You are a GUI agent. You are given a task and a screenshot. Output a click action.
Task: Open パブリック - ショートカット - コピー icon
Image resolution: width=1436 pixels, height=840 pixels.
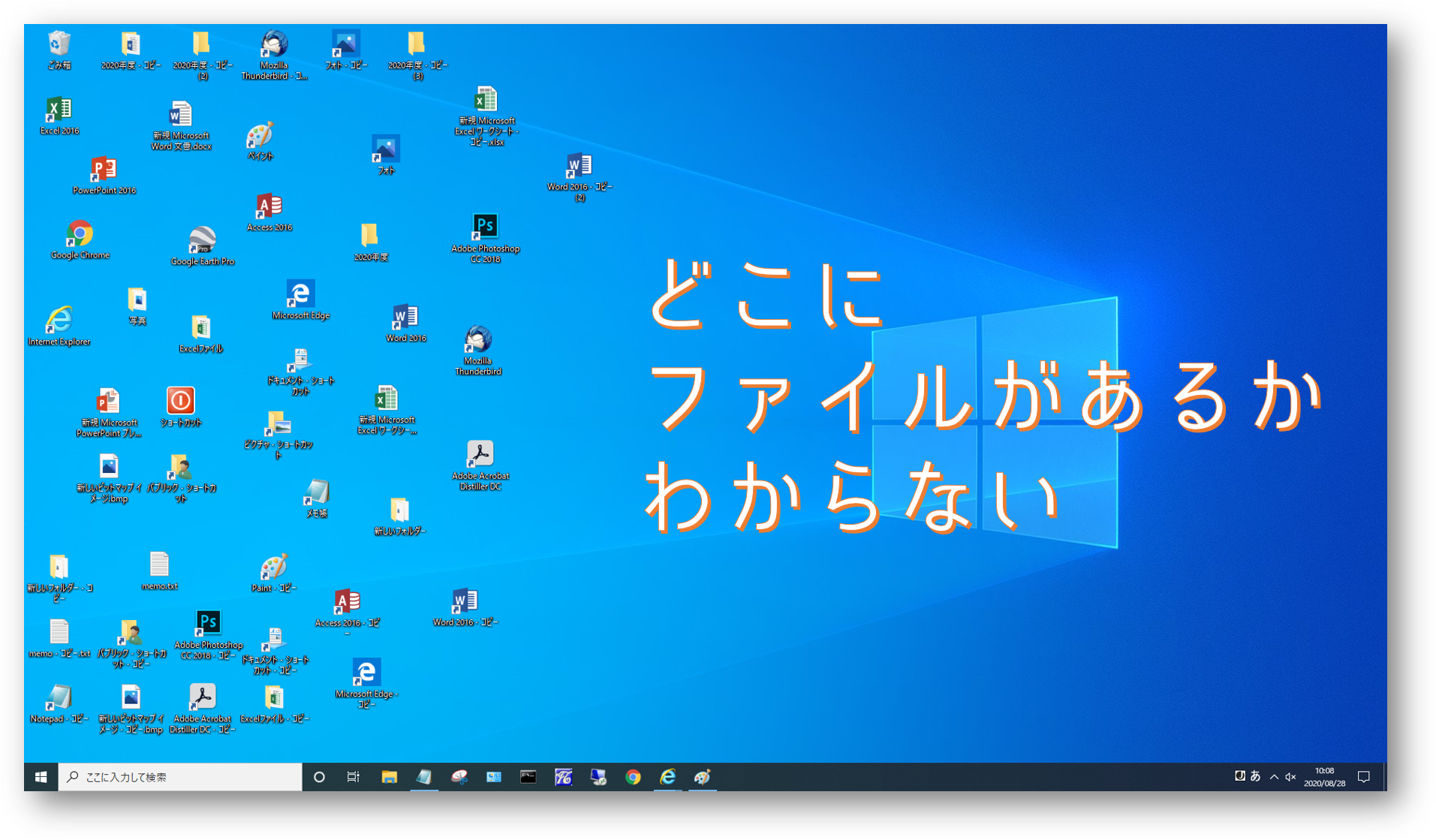[131, 644]
